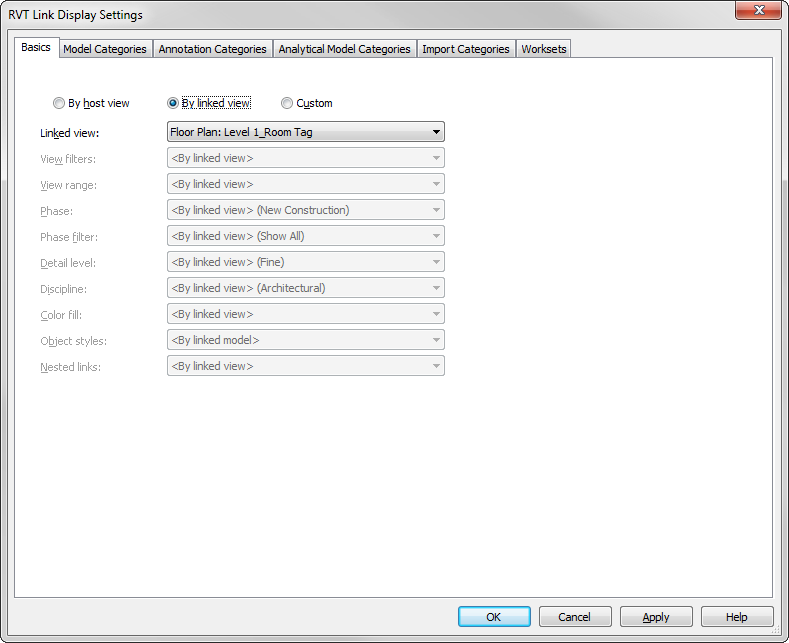Open the Import Categories tab
The width and height of the screenshot is (789, 643).
coord(466,49)
